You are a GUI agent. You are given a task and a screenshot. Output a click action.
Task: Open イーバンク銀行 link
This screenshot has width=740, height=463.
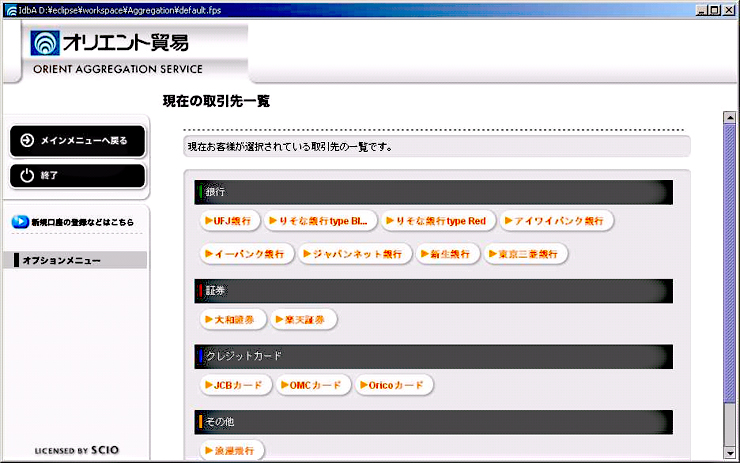247,254
